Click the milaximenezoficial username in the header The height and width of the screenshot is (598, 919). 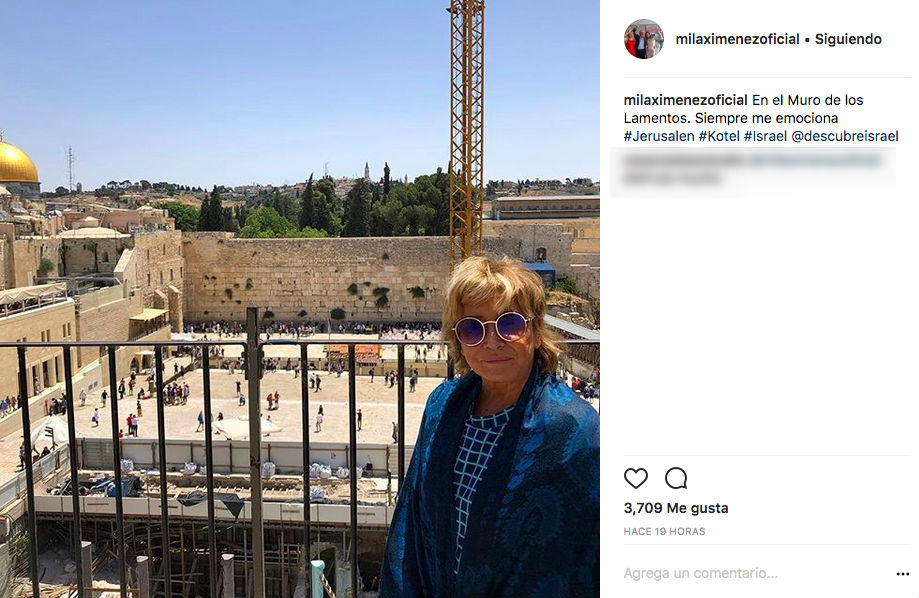pos(737,39)
